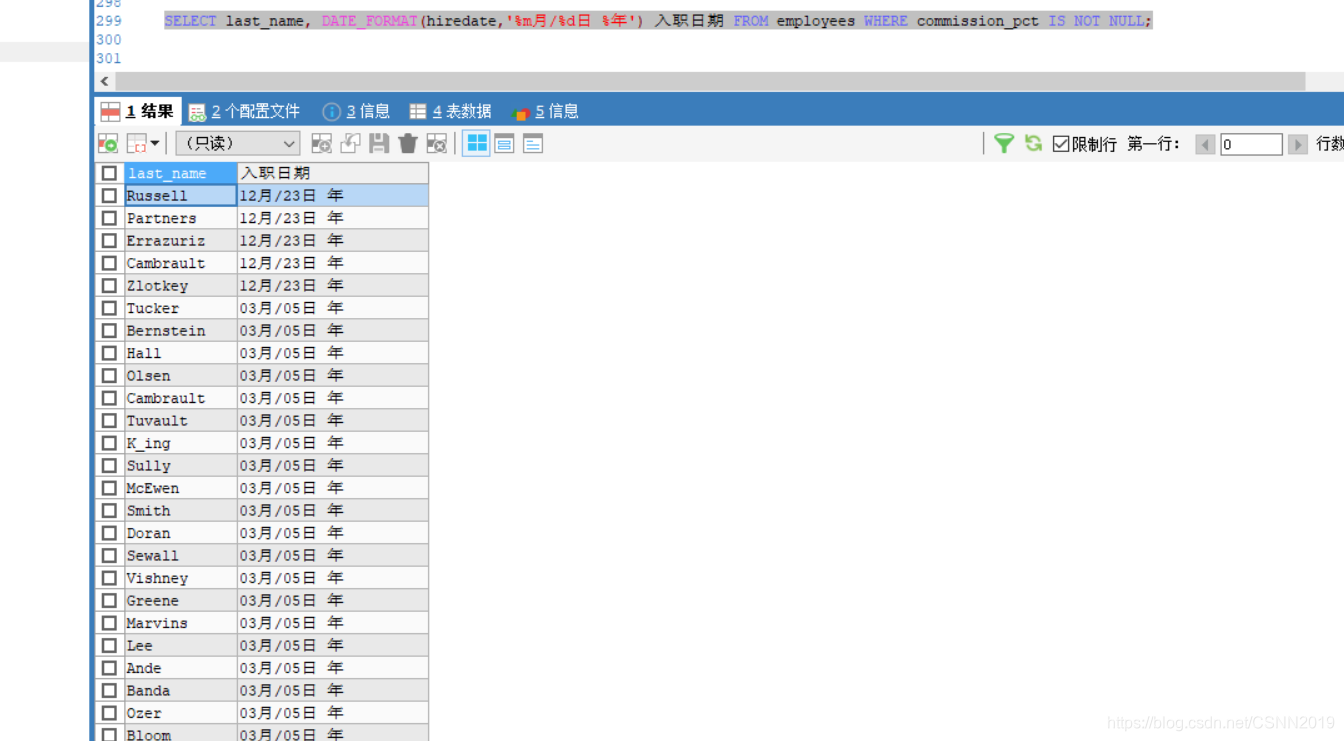
Task: Select the Marvins cell
Action: [180, 623]
